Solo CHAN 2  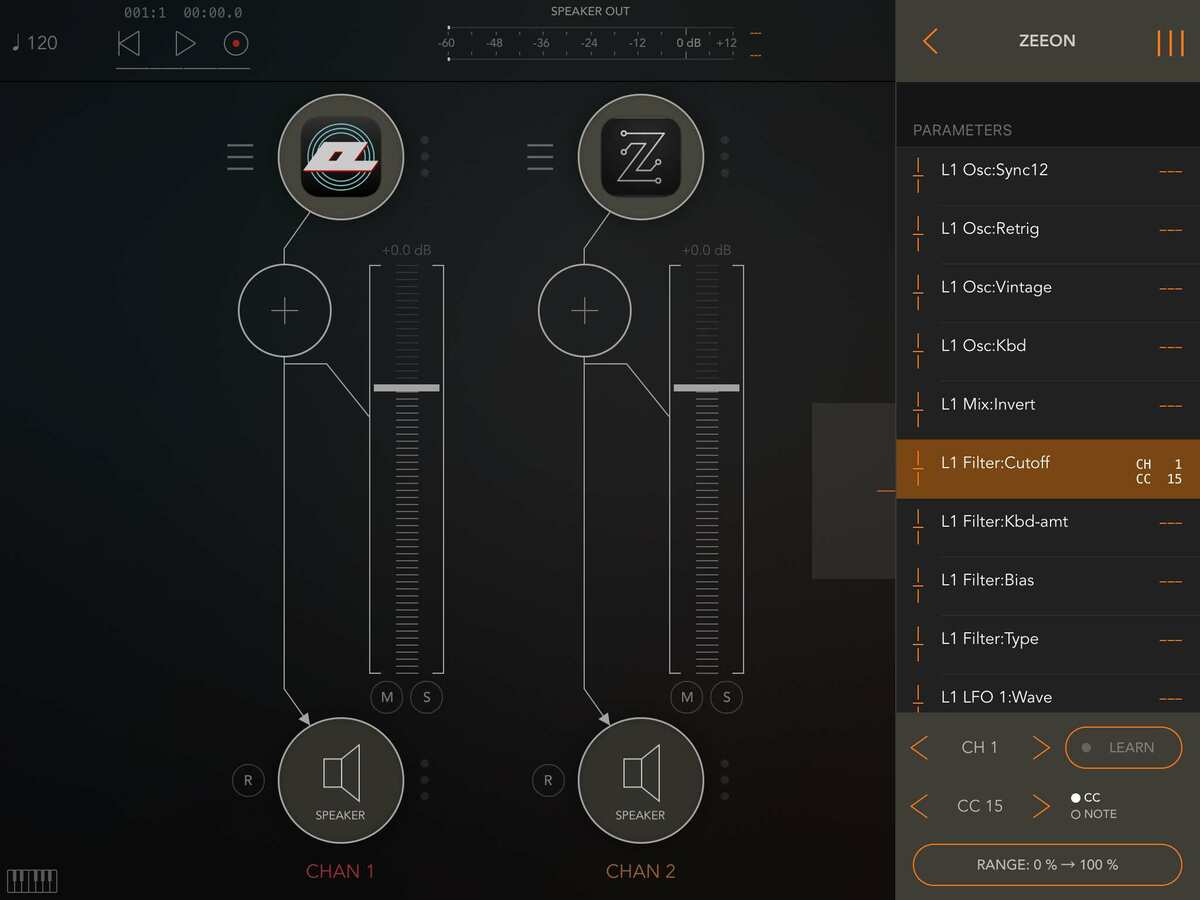[x=727, y=697]
